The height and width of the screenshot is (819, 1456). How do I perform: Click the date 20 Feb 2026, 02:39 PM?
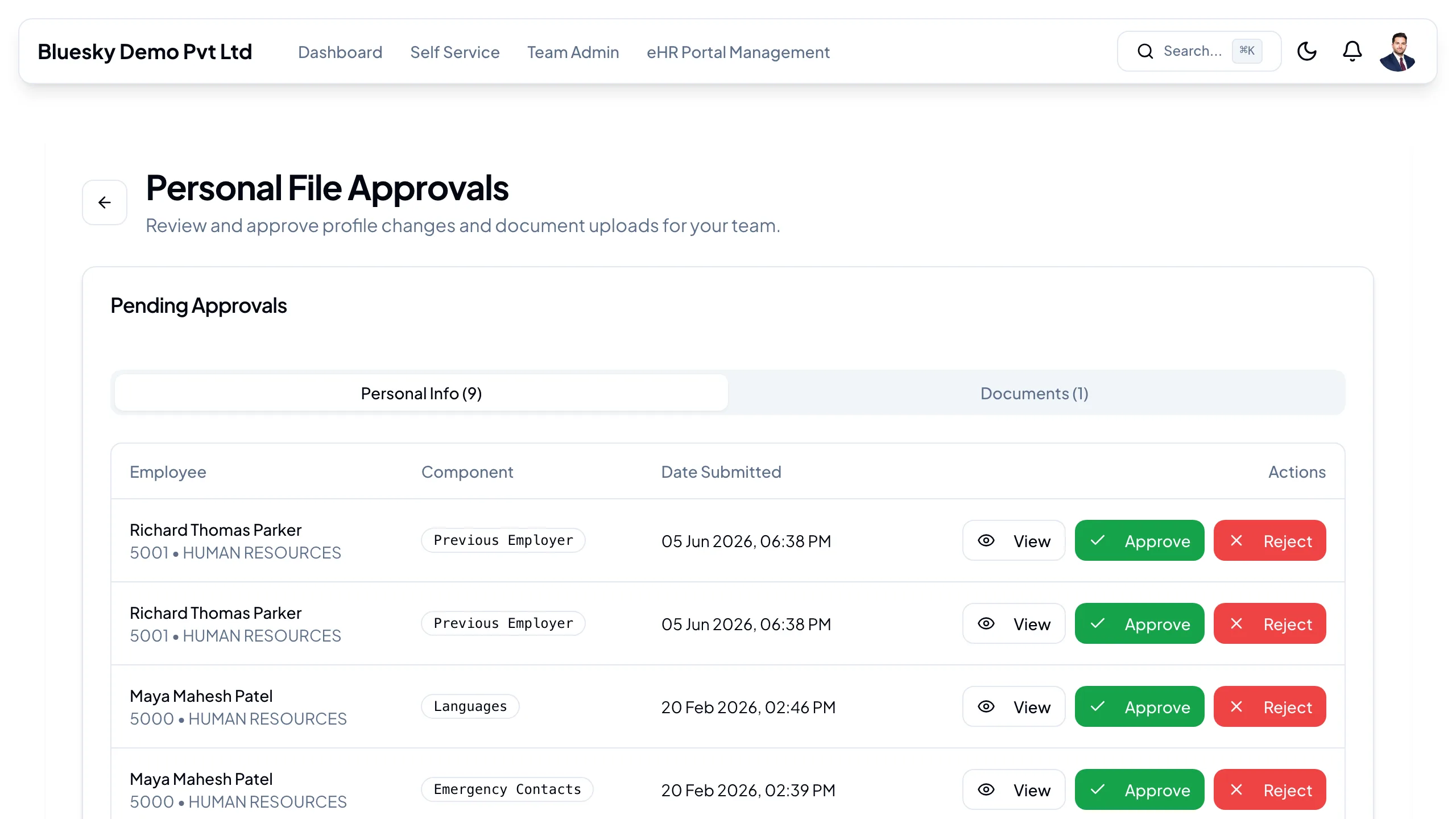coord(748,790)
